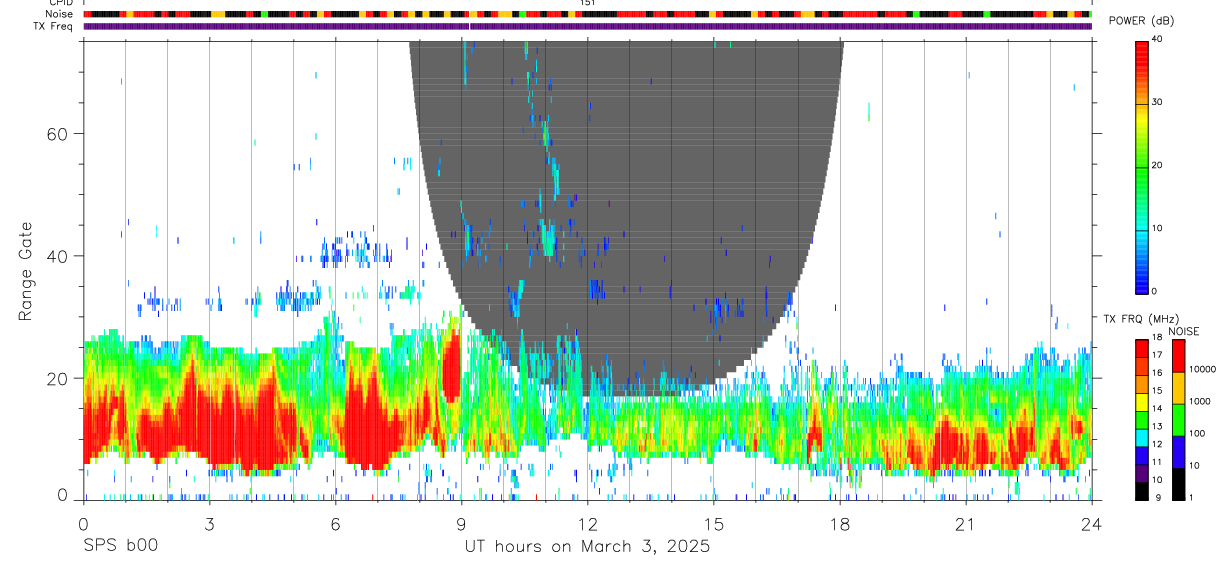Click TX FRQ legend label '16'
This screenshot has height=567, width=1228.
pyautogui.click(x=1156, y=372)
